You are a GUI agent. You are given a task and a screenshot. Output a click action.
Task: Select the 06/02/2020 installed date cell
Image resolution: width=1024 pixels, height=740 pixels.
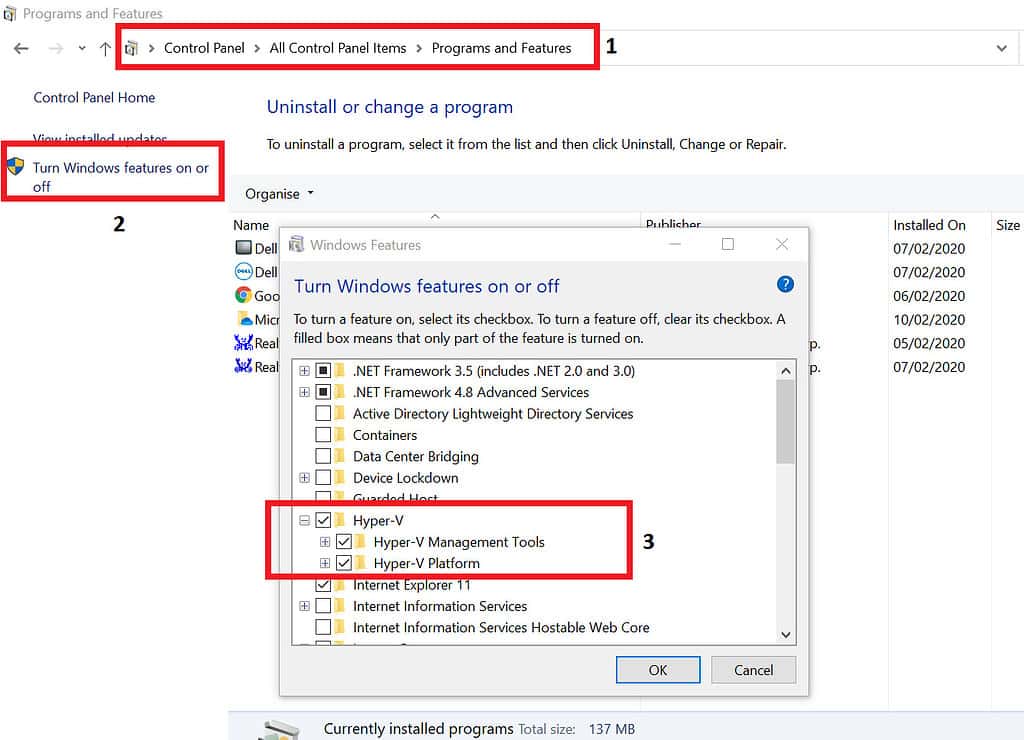[929, 296]
